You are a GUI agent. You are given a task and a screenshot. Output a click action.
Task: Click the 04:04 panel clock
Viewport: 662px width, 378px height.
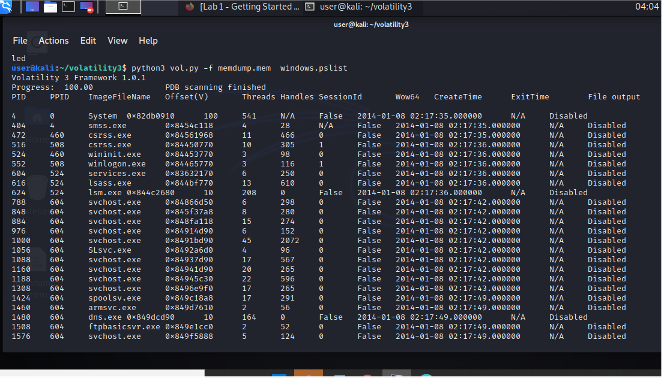tap(647, 7)
